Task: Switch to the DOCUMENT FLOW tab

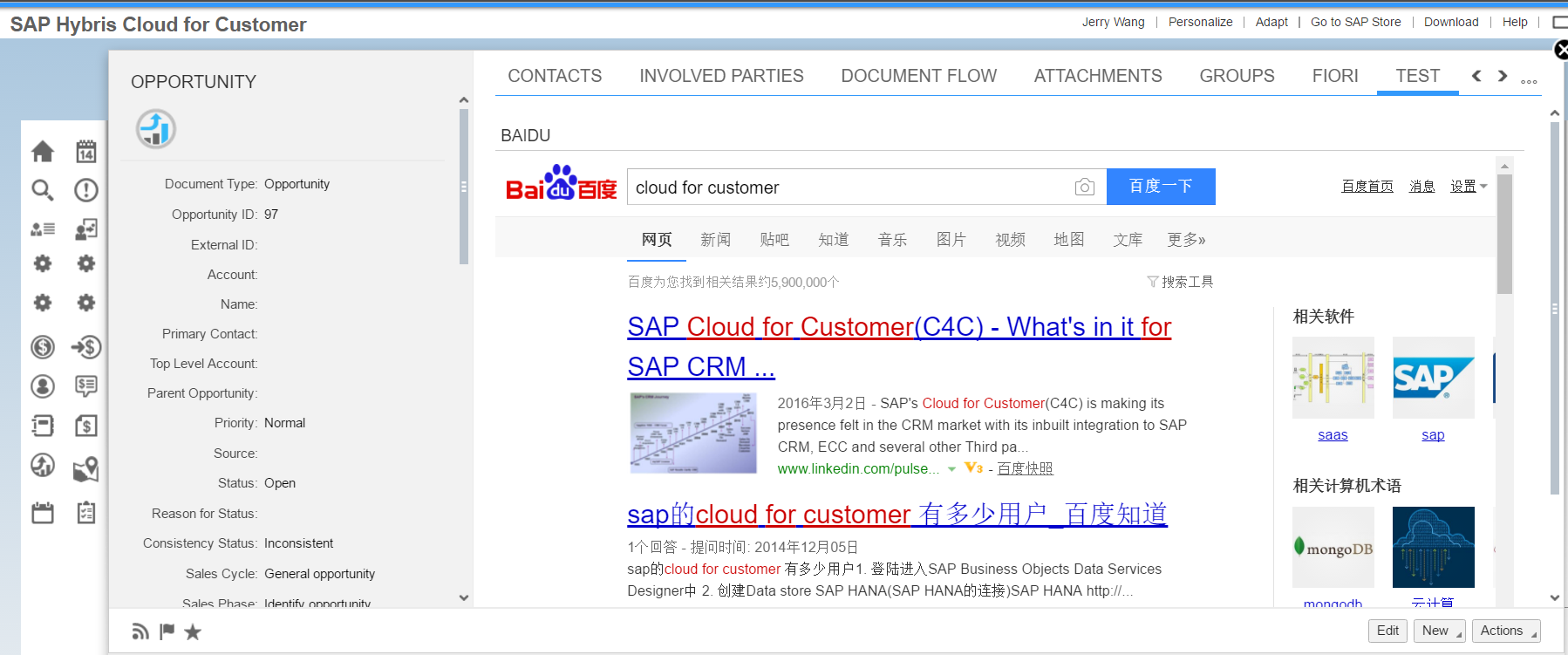Action: tap(918, 76)
